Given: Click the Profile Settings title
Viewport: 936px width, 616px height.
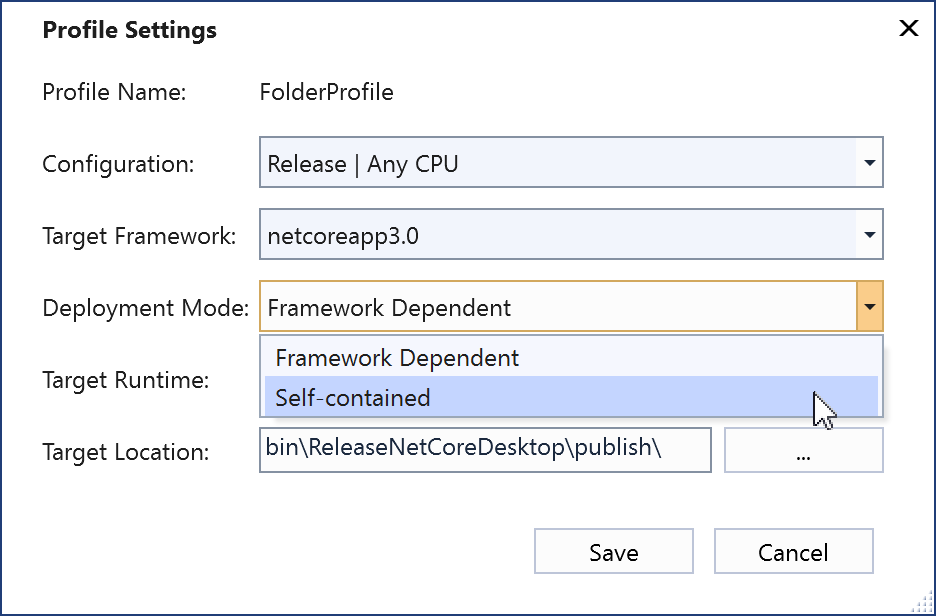Looking at the screenshot, I should [x=130, y=30].
